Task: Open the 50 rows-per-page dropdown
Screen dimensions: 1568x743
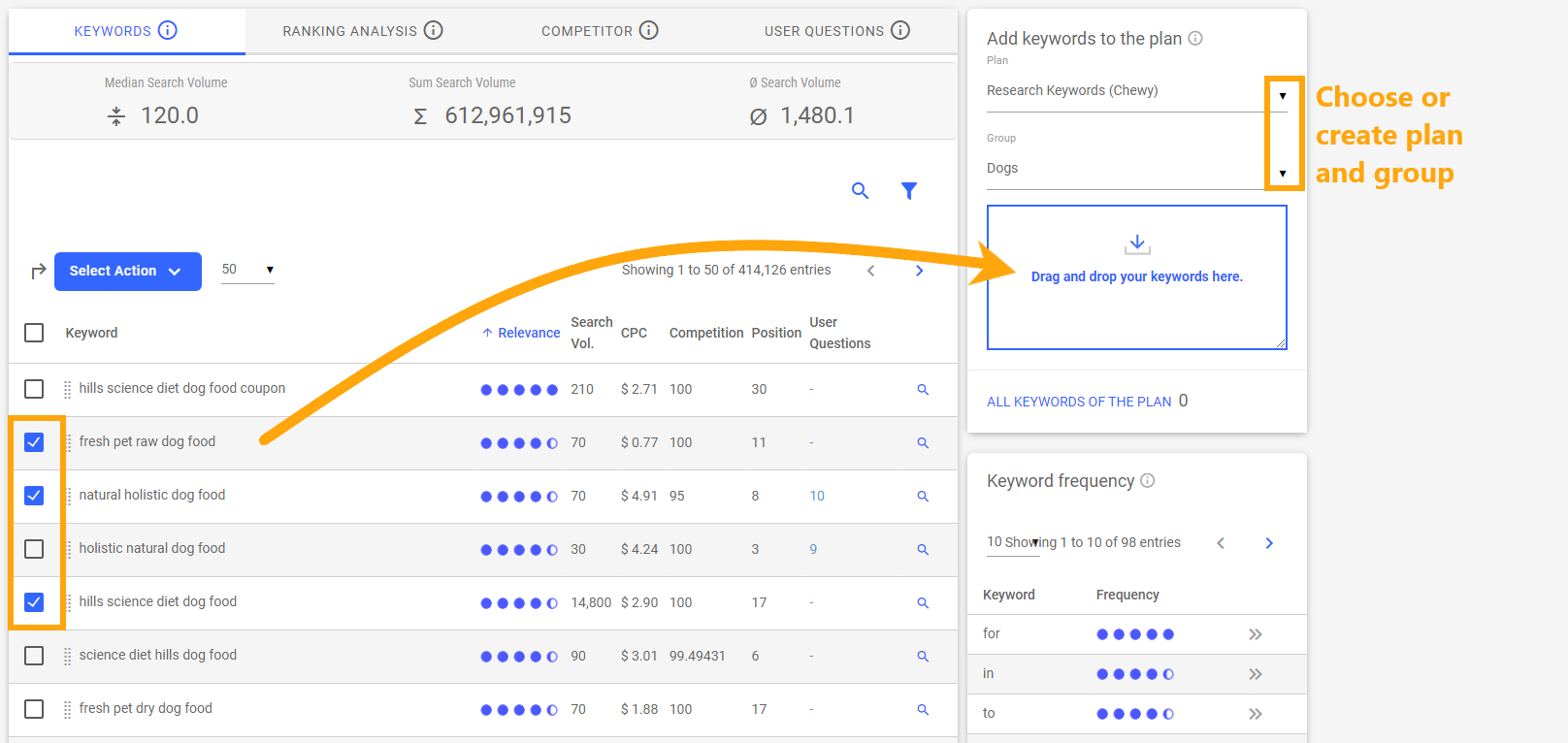Action: point(247,270)
